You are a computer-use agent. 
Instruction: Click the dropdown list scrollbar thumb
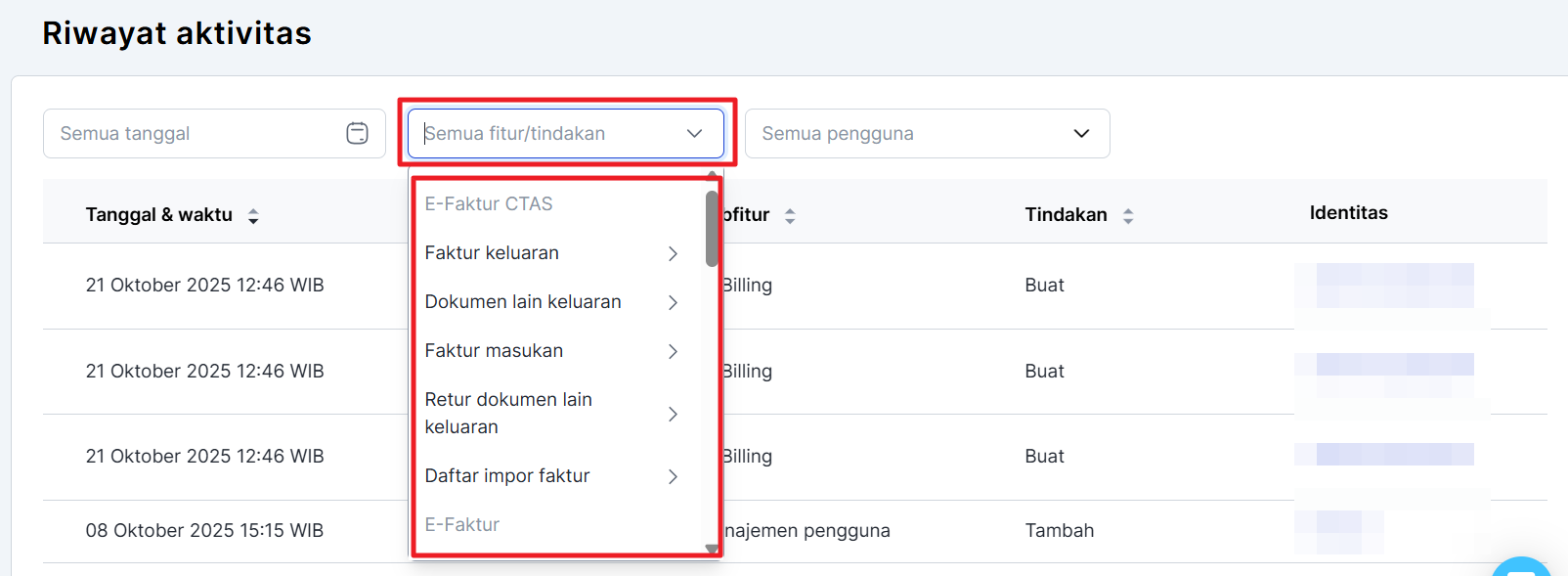click(712, 228)
